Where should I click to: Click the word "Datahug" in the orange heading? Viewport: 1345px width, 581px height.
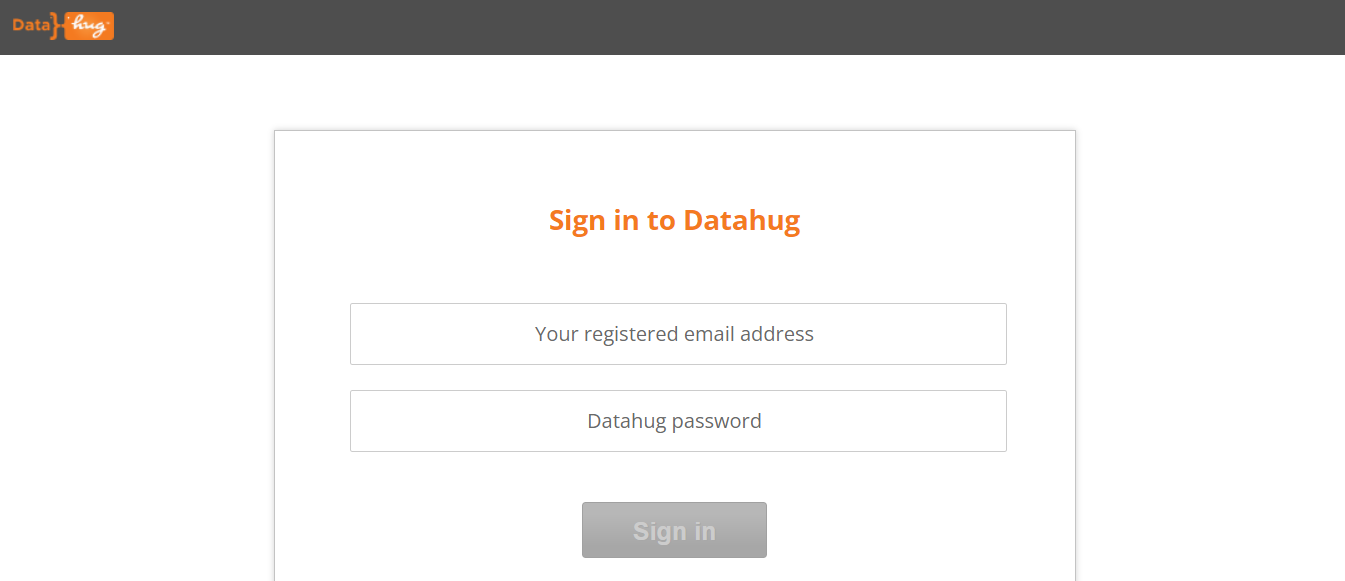click(742, 220)
